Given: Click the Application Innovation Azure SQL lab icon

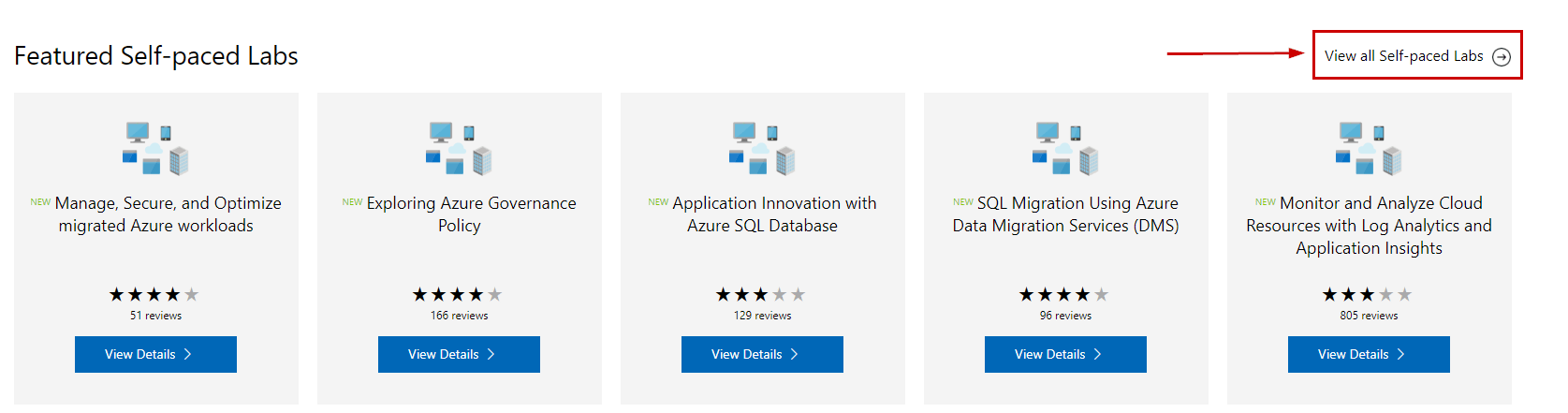Looking at the screenshot, I should click(x=762, y=148).
